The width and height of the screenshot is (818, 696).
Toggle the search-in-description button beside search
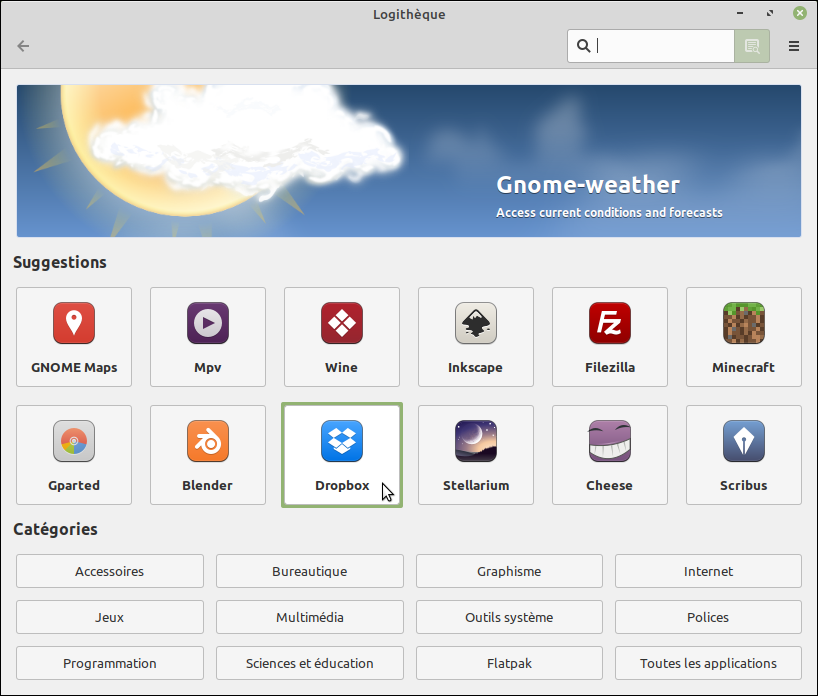point(752,46)
